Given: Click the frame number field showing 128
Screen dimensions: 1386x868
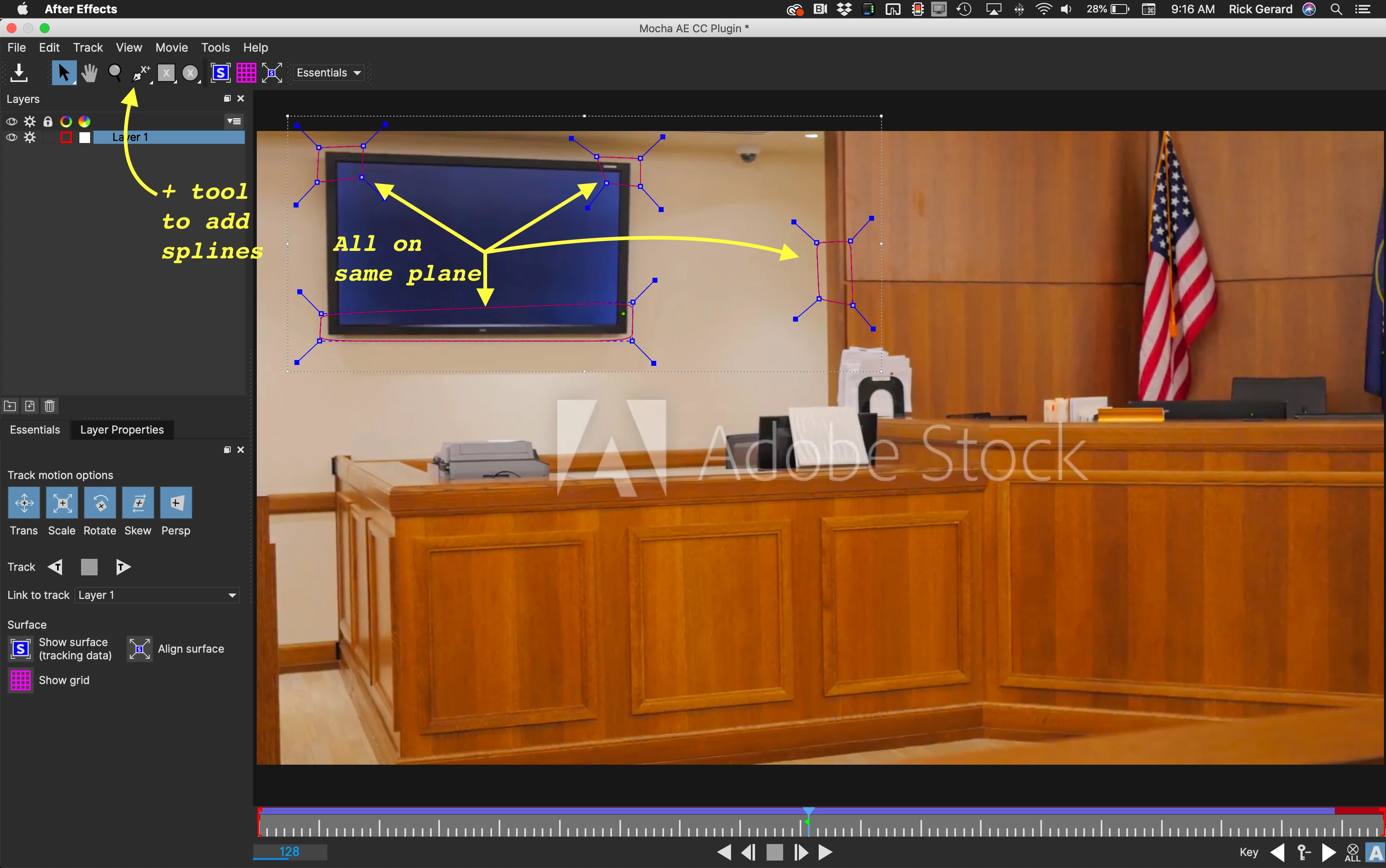Looking at the screenshot, I should tap(290, 852).
